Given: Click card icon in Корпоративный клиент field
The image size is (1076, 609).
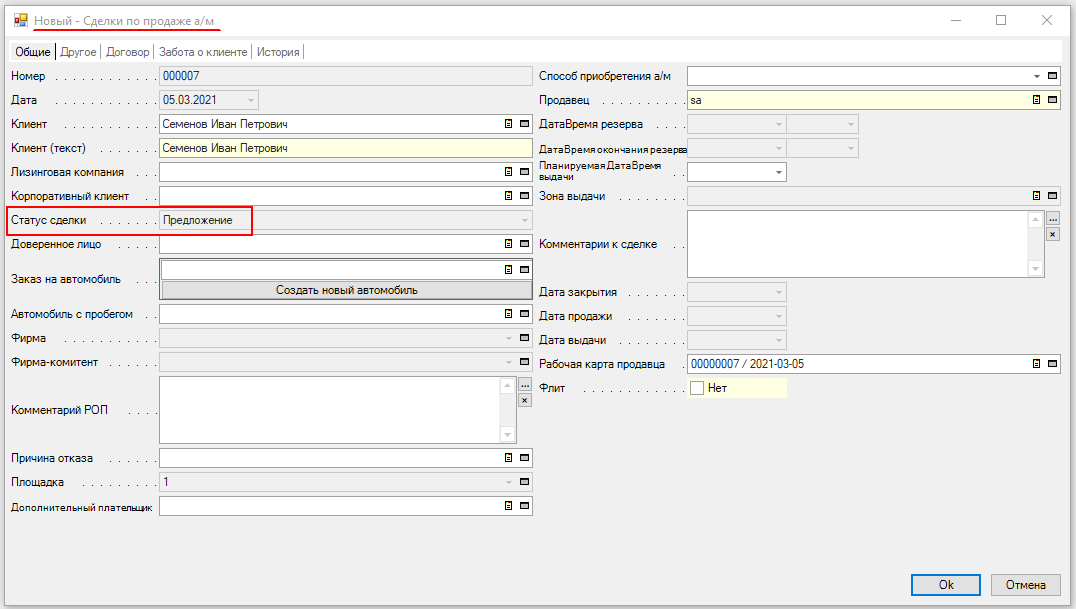Looking at the screenshot, I should coord(508,196).
